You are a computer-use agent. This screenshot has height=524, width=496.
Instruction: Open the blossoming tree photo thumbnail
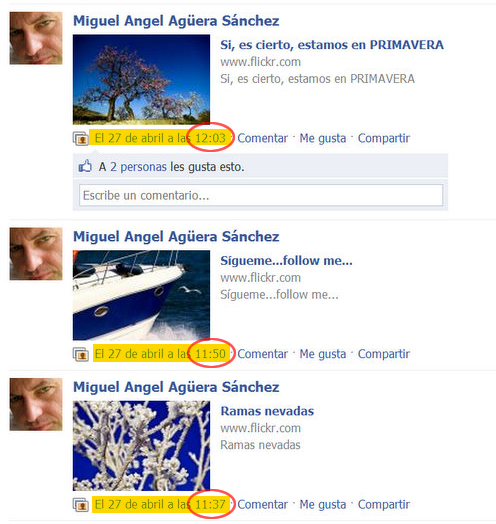141,80
